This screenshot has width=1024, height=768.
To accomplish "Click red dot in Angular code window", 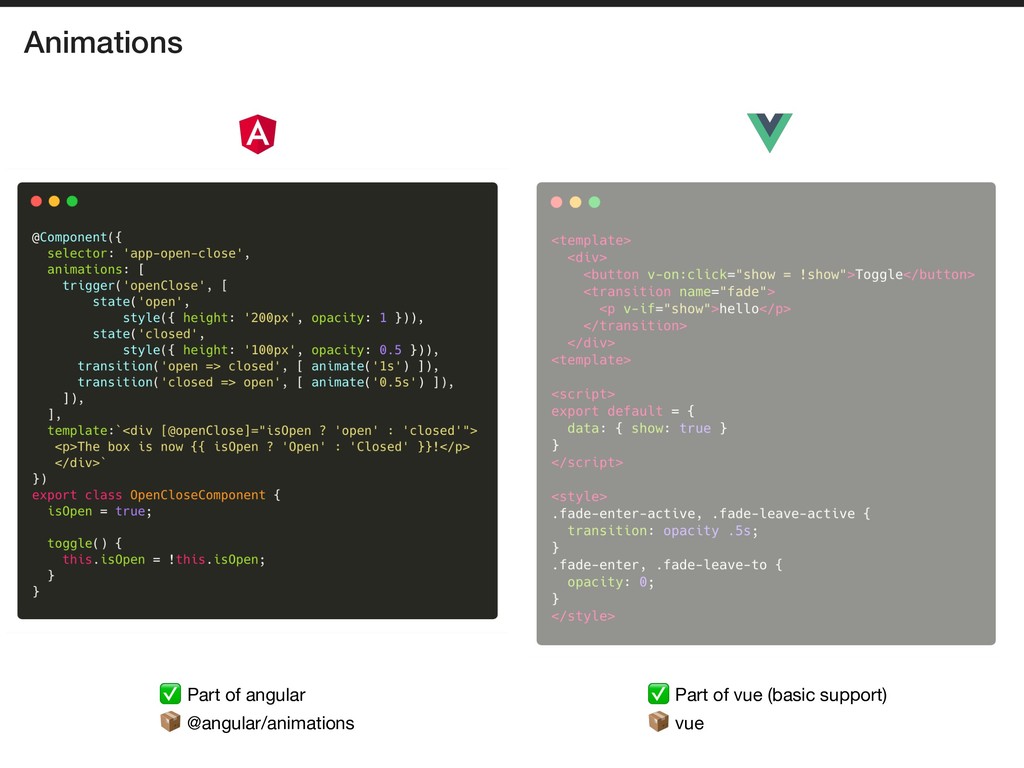I will click(x=37, y=201).
